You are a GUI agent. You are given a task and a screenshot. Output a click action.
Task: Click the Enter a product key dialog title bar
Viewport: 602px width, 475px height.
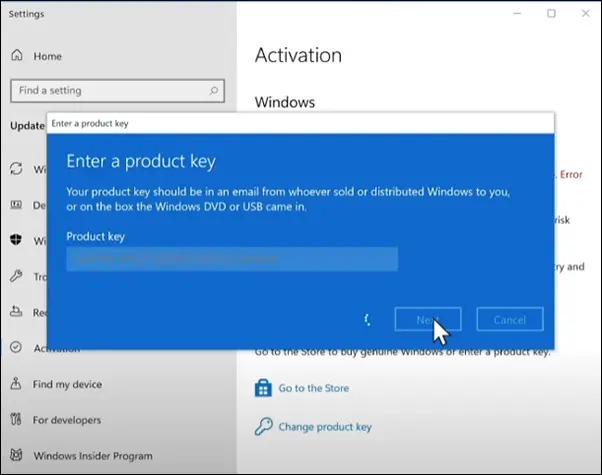tap(301, 123)
